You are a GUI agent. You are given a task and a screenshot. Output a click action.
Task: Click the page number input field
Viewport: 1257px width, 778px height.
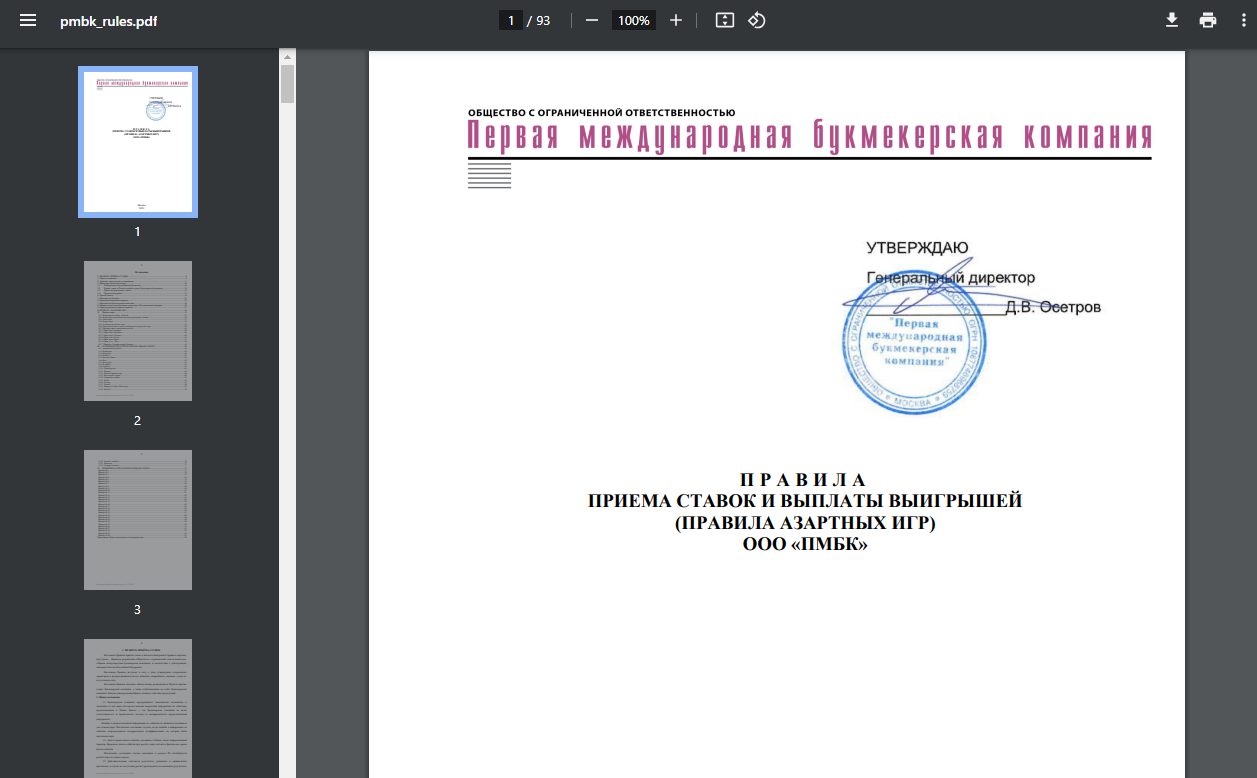[511, 20]
